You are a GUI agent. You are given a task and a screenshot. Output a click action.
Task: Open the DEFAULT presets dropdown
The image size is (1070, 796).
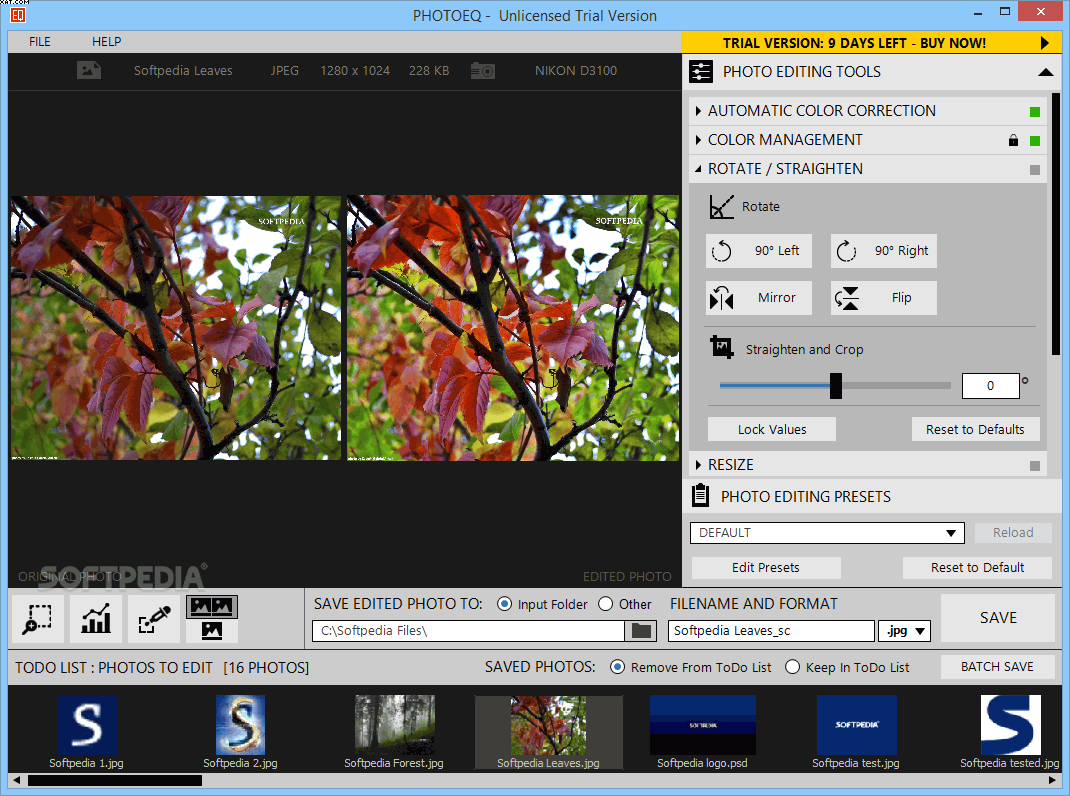coord(827,532)
